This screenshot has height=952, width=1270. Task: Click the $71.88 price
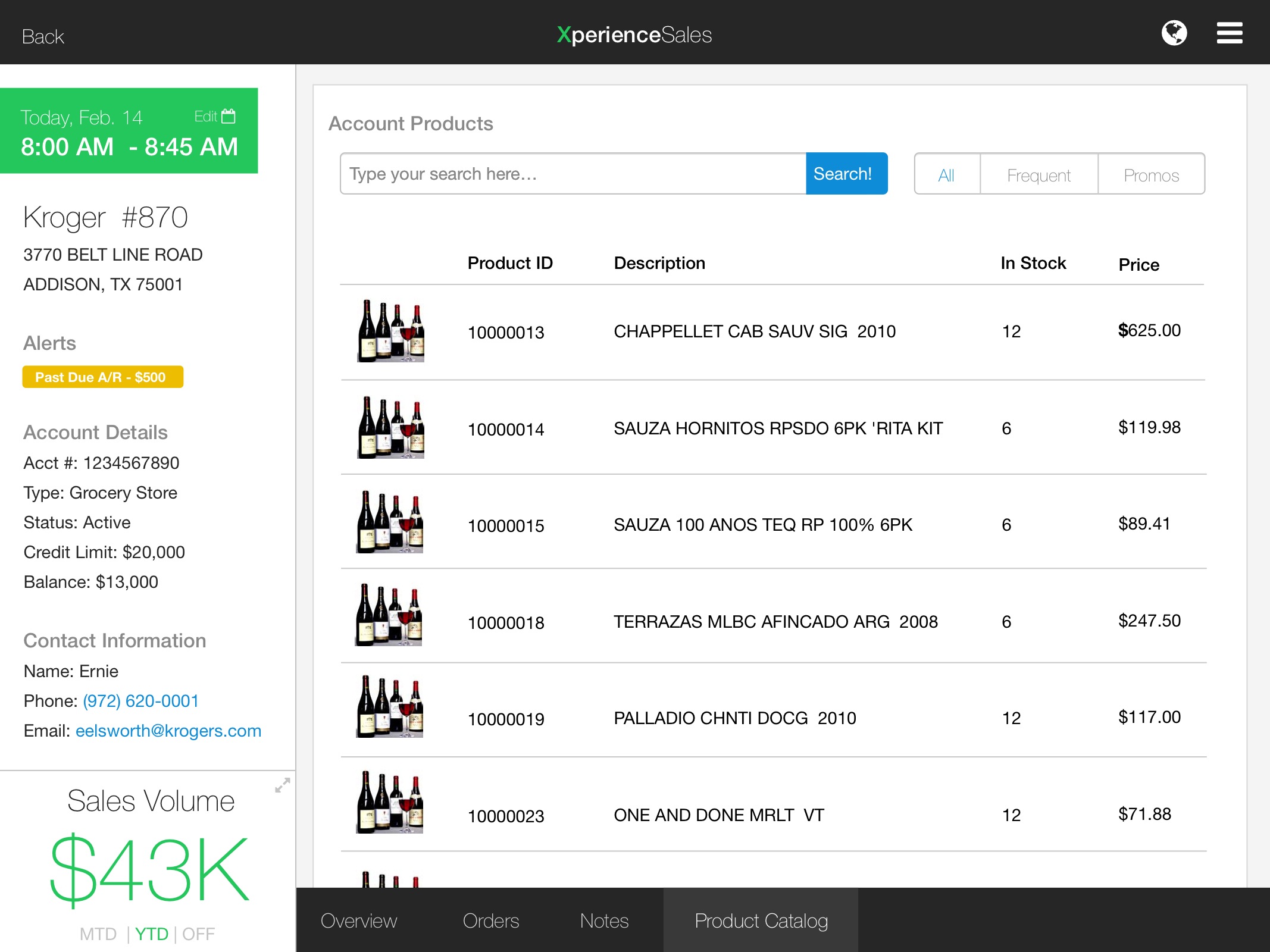click(x=1144, y=814)
